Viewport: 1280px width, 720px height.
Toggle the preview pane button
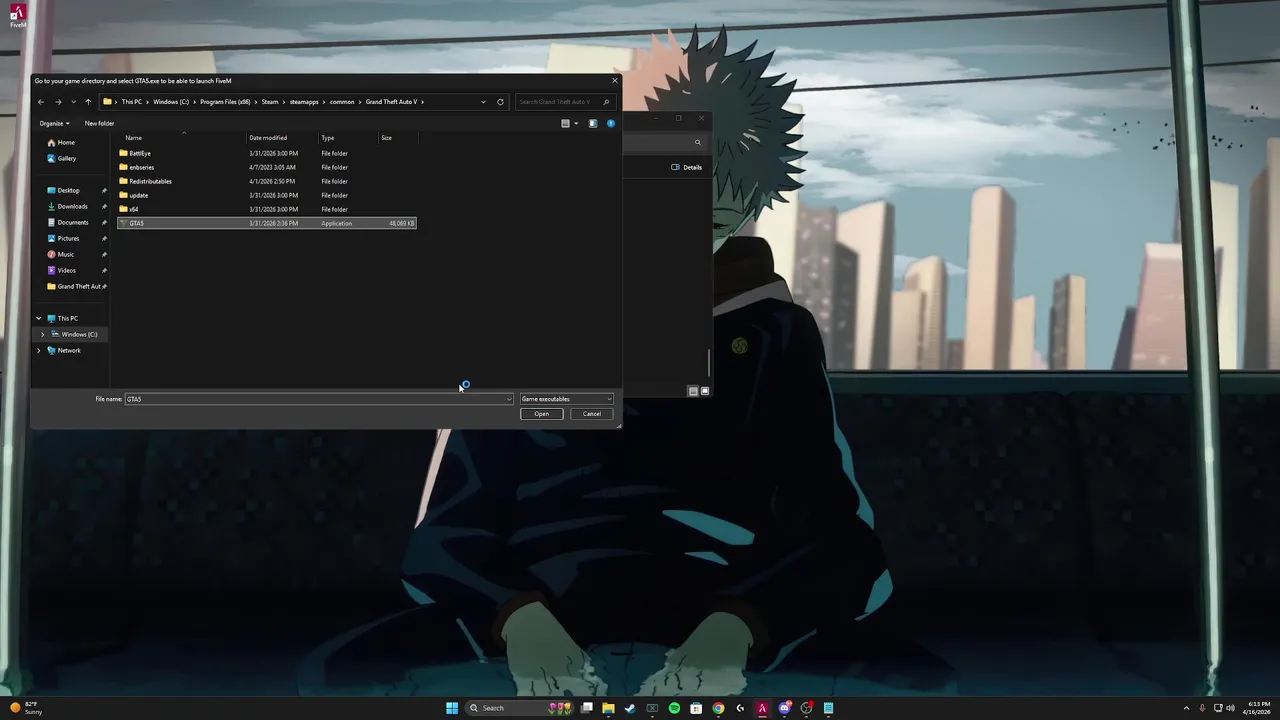pyautogui.click(x=593, y=124)
